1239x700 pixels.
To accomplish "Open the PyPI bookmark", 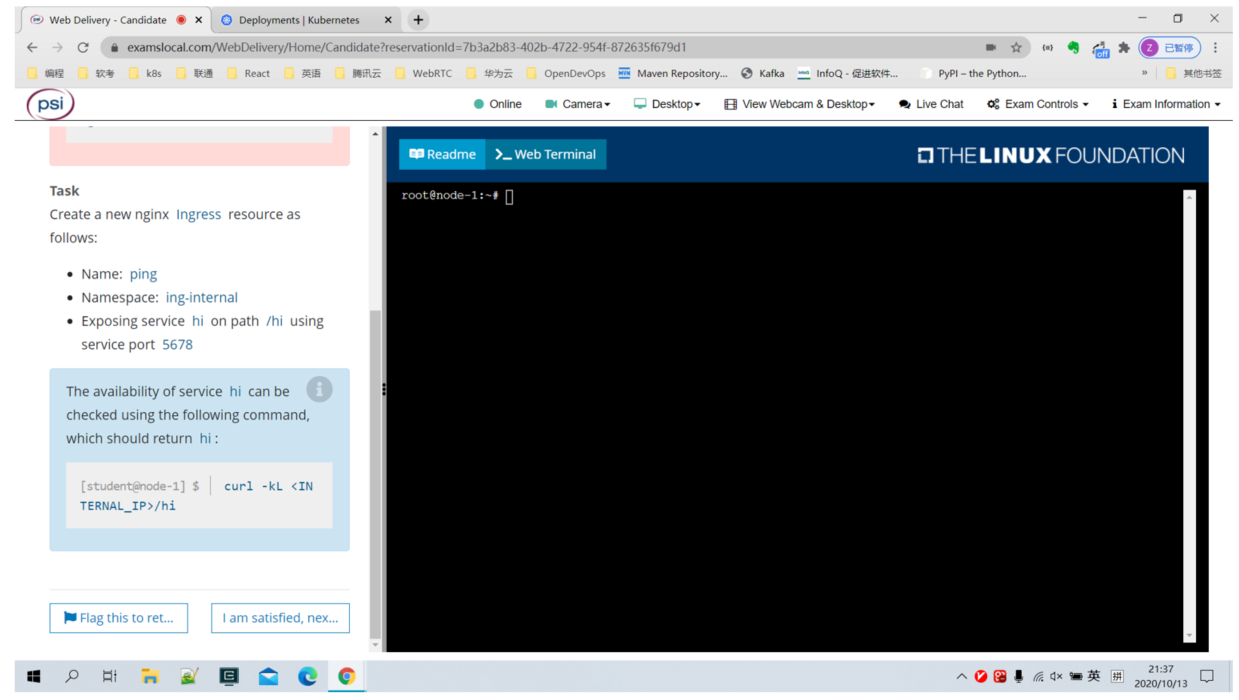I will click(973, 73).
